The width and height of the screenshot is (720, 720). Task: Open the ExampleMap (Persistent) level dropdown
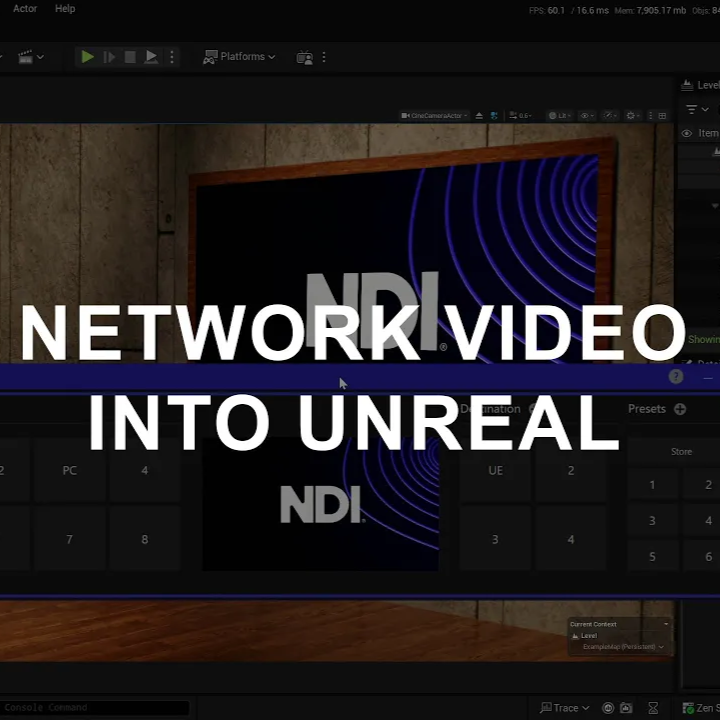pos(623,647)
